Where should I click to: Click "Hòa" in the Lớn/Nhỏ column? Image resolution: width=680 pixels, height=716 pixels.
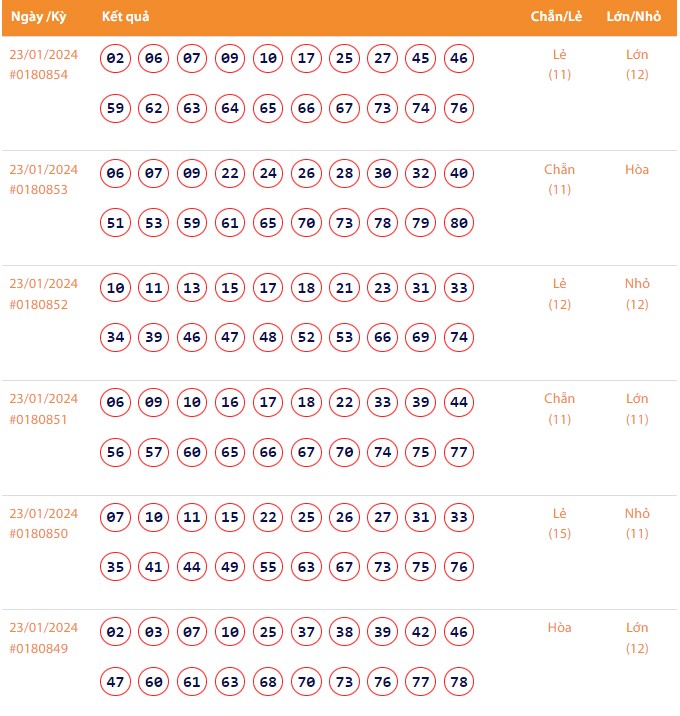[637, 170]
